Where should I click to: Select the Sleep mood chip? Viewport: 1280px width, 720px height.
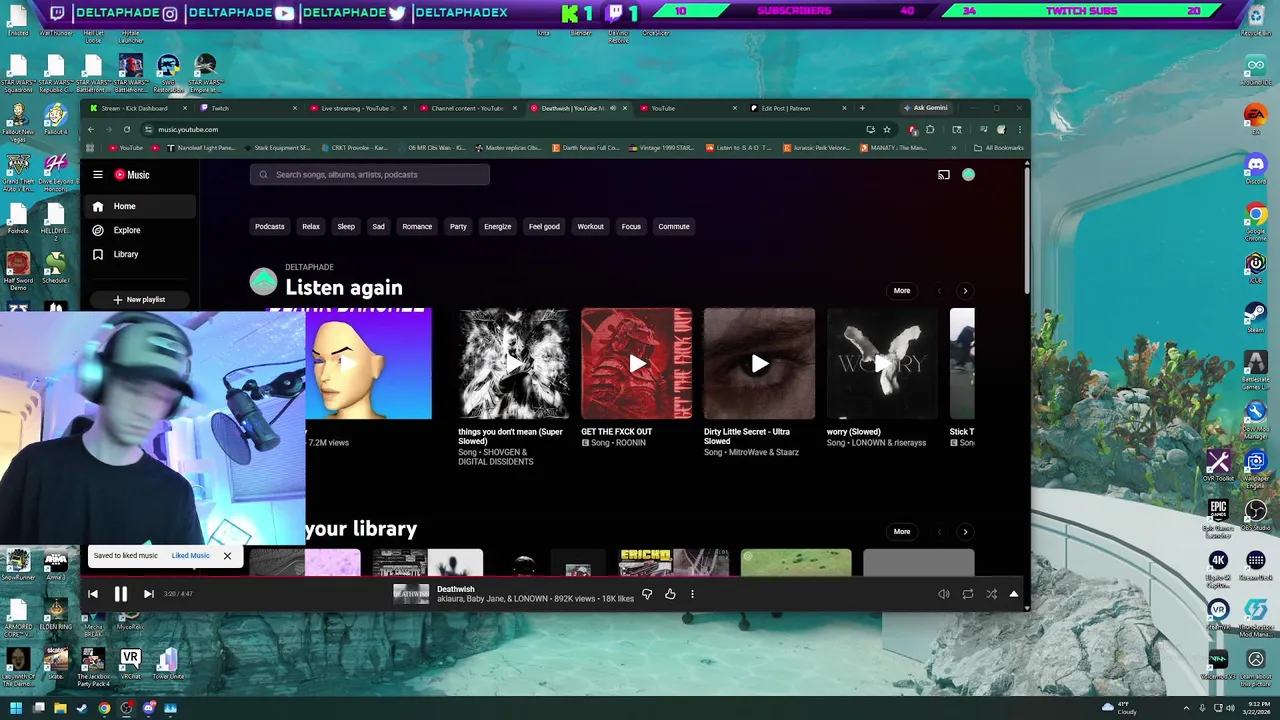[x=346, y=226]
